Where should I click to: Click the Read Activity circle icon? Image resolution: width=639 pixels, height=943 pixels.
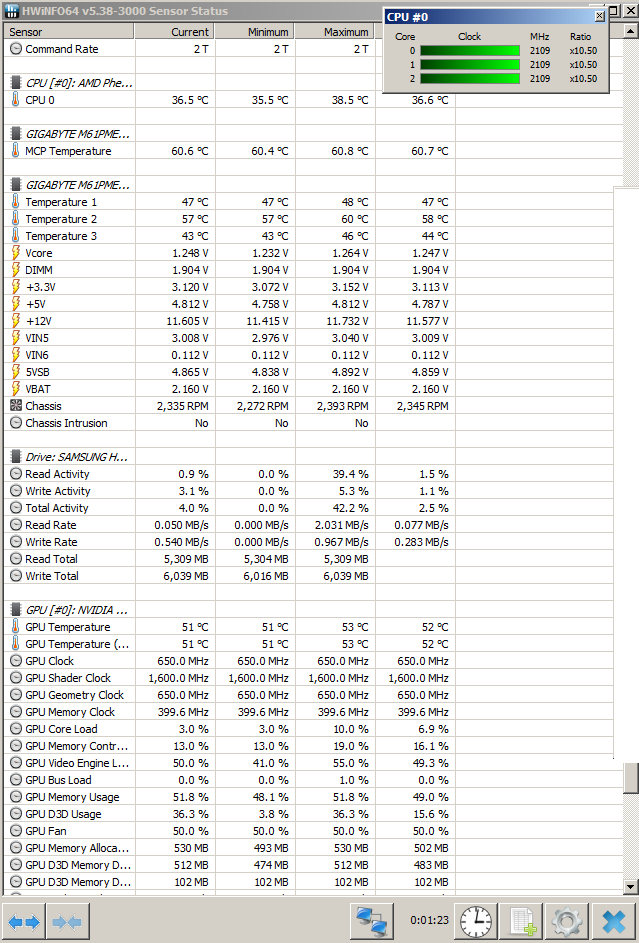pyautogui.click(x=16, y=474)
